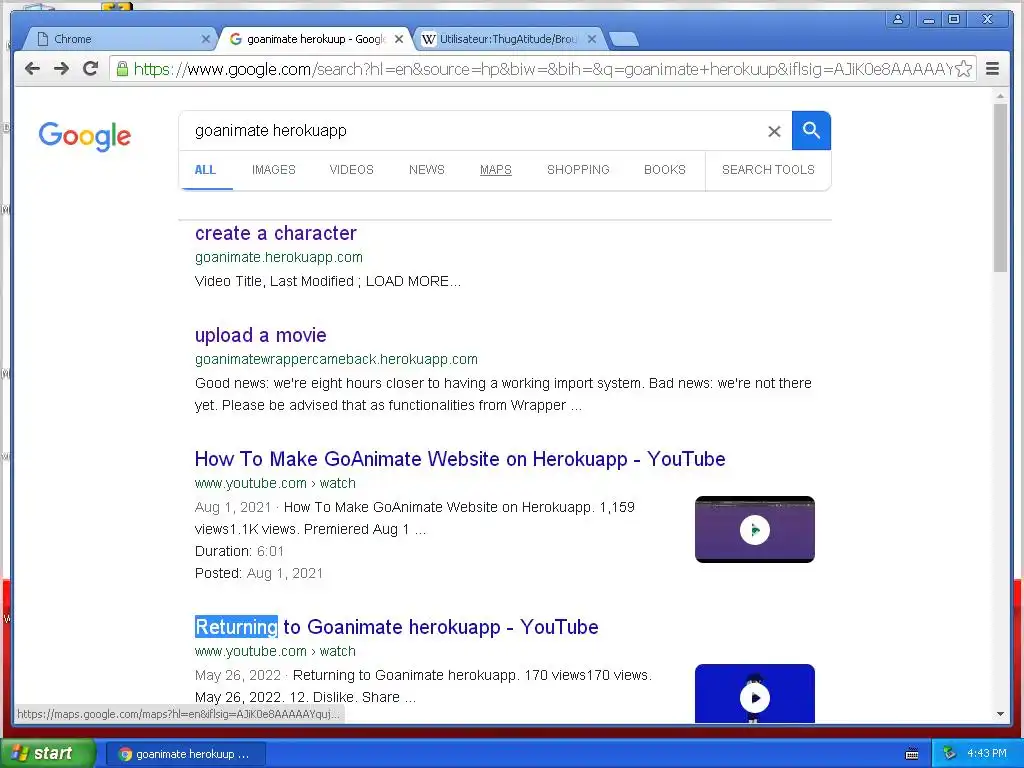The image size is (1024, 768).
Task: Click the taskbar clock showing 4:43 PM
Action: click(x=987, y=754)
